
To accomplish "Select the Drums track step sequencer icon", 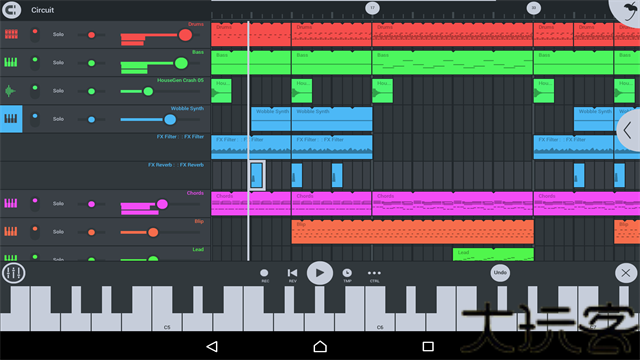I will pyautogui.click(x=11, y=34).
